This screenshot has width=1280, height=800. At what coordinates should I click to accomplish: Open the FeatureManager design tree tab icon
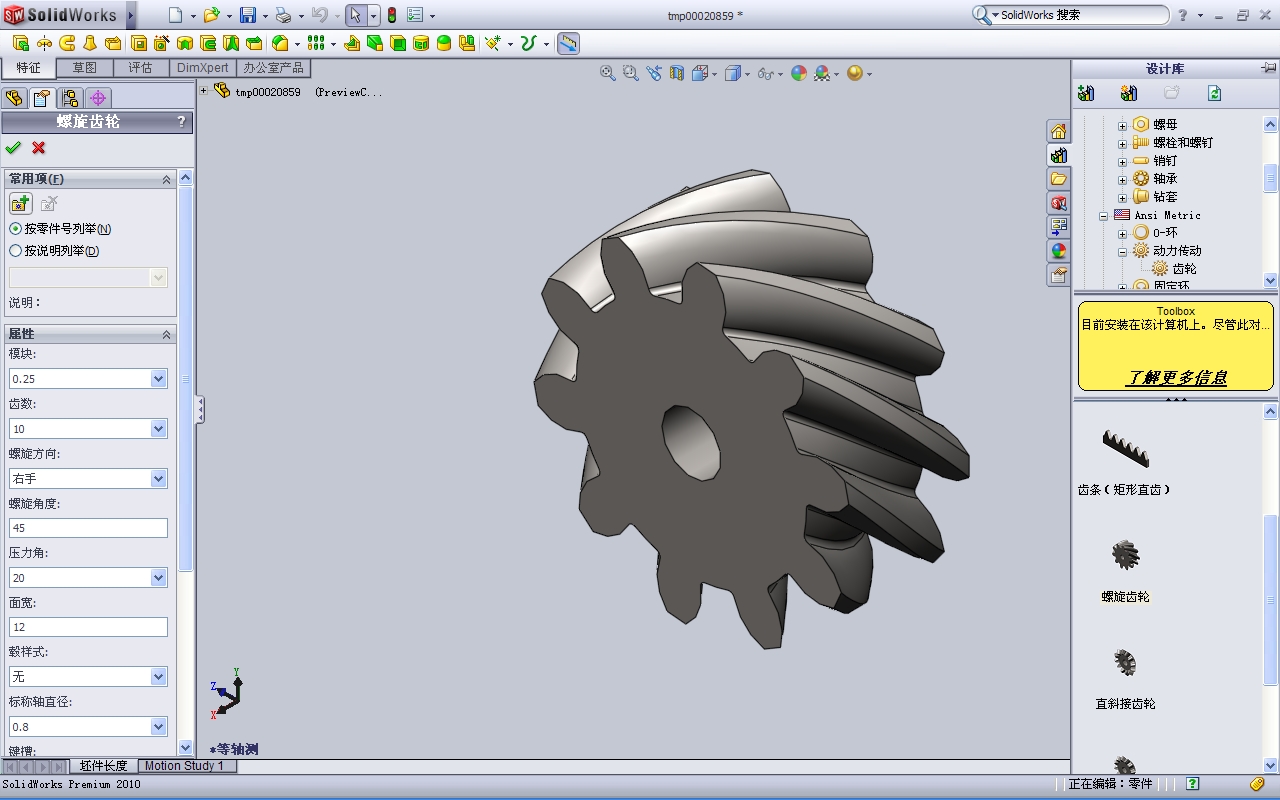[13, 98]
